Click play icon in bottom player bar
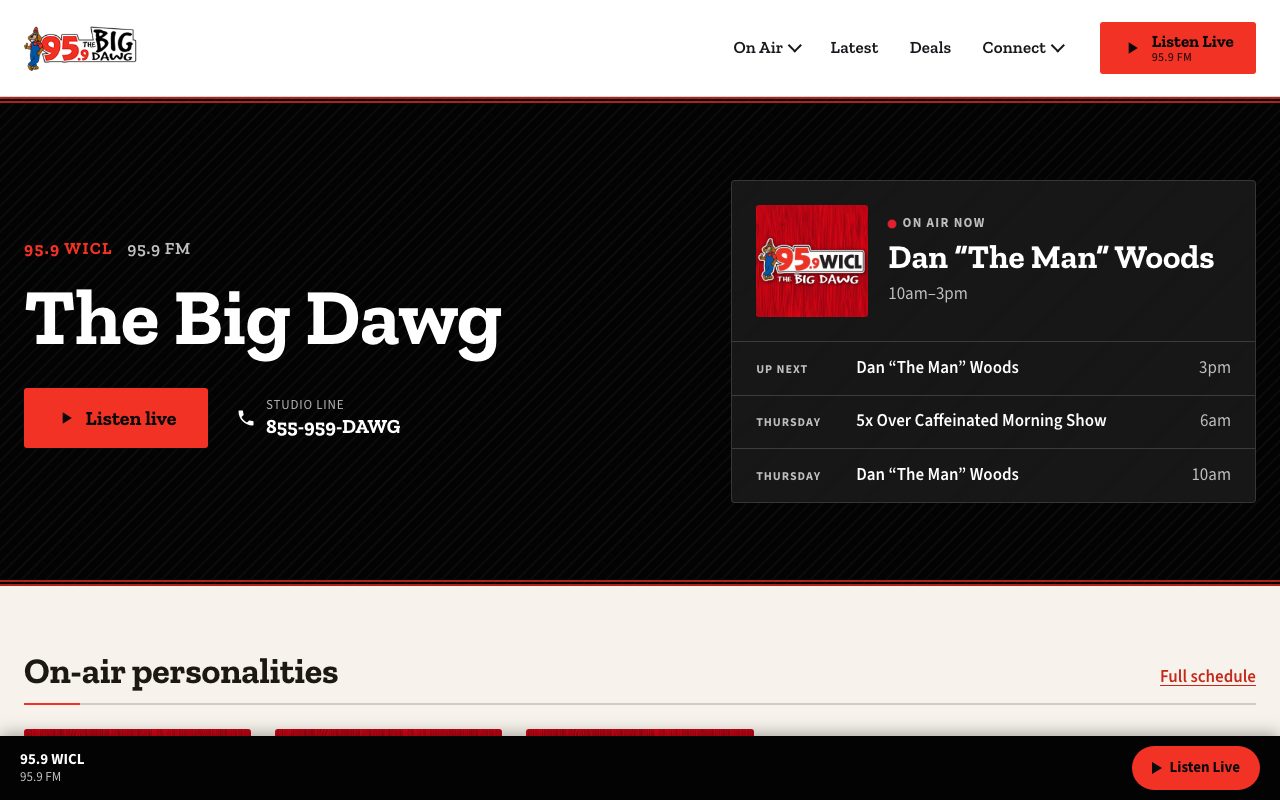 point(1156,768)
